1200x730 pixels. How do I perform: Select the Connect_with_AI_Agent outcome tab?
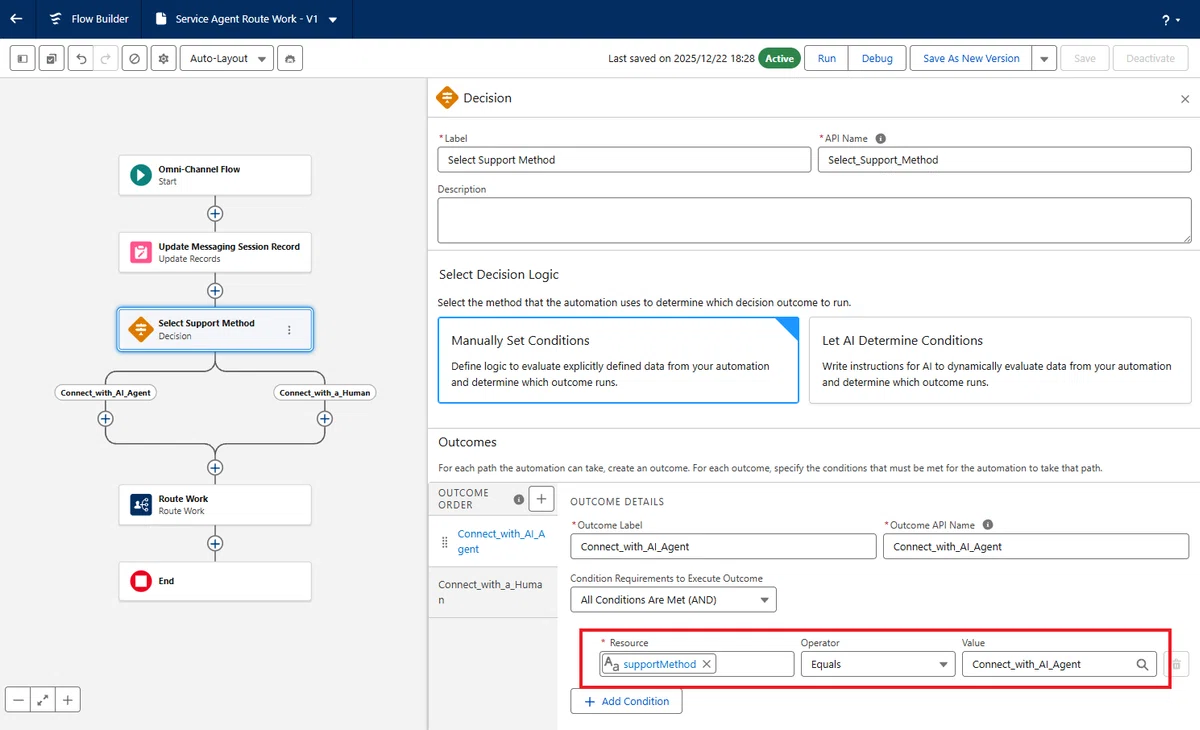click(x=493, y=541)
